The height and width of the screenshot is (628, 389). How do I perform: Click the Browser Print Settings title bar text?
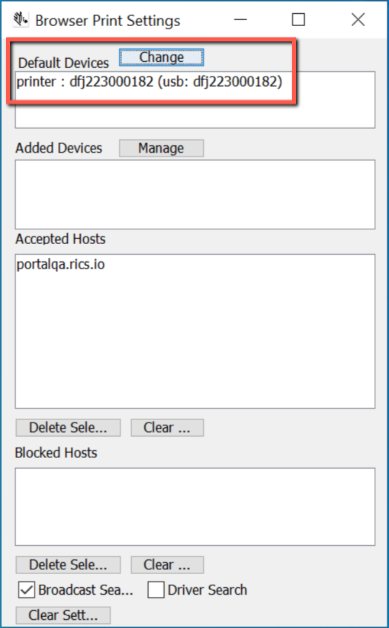pyautogui.click(x=108, y=21)
